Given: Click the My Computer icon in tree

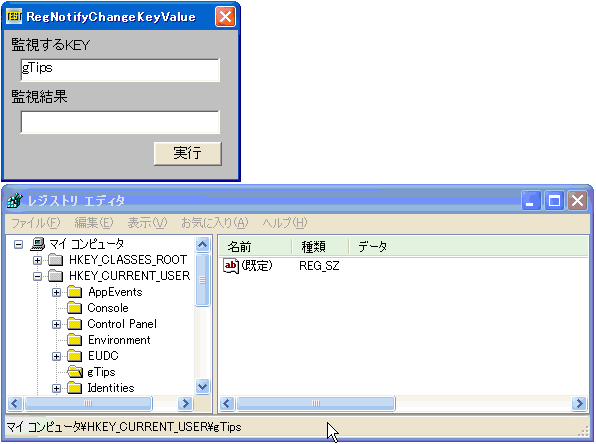Looking at the screenshot, I should pos(38,244).
